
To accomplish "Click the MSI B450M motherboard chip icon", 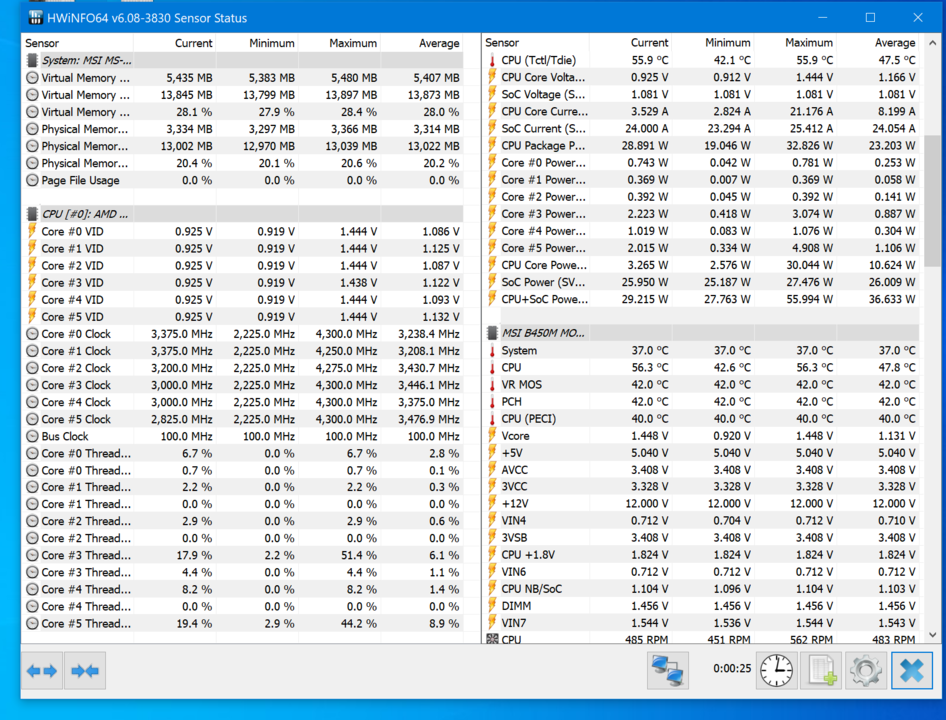I will point(492,333).
